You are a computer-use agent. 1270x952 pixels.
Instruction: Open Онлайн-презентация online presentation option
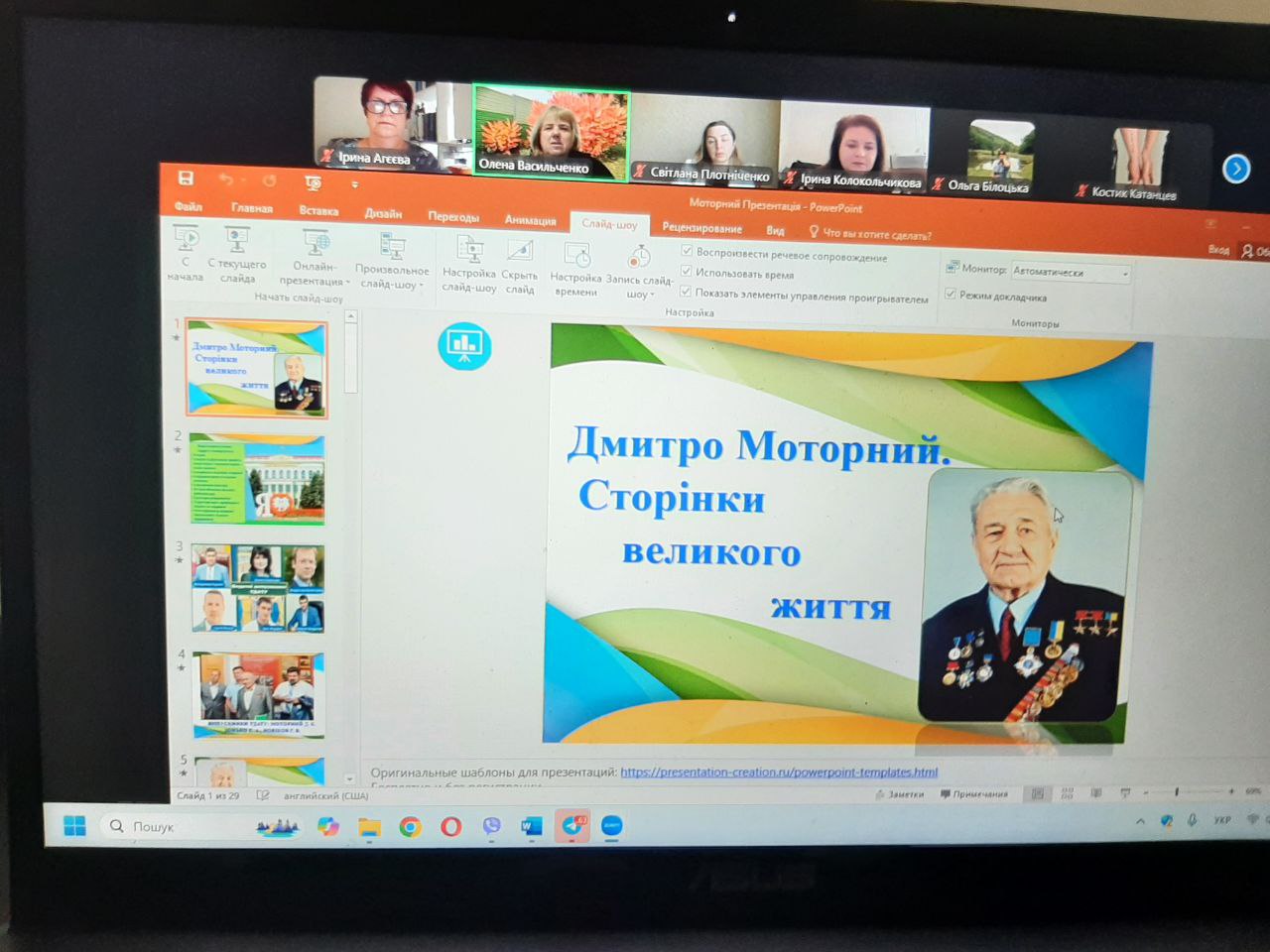coord(316,259)
